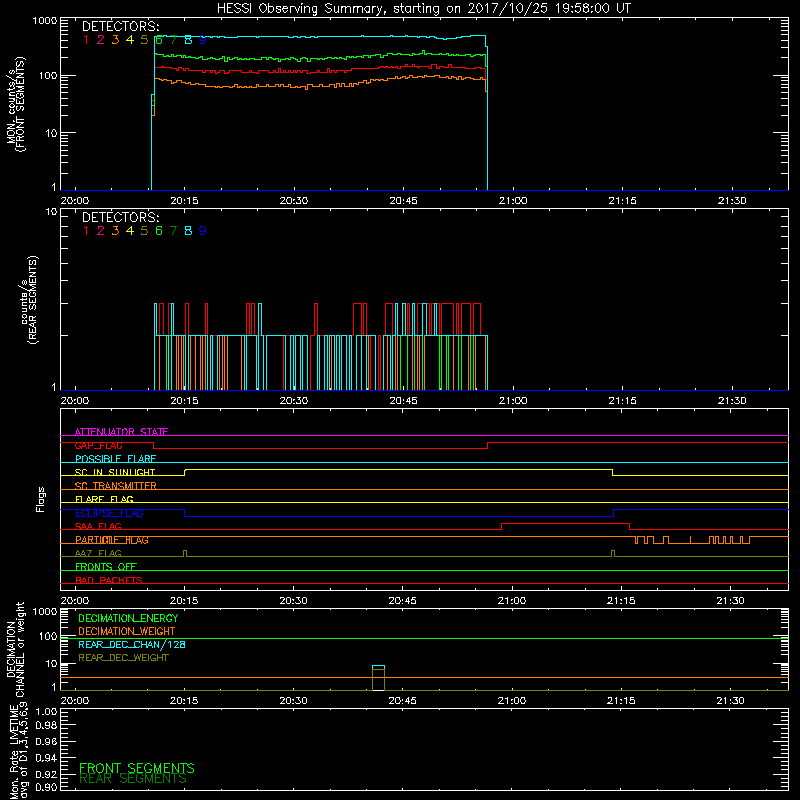Click the 'DECIMATION CHANNEL or weight' axis label
The height and width of the screenshot is (800, 800).
click(x=16, y=649)
